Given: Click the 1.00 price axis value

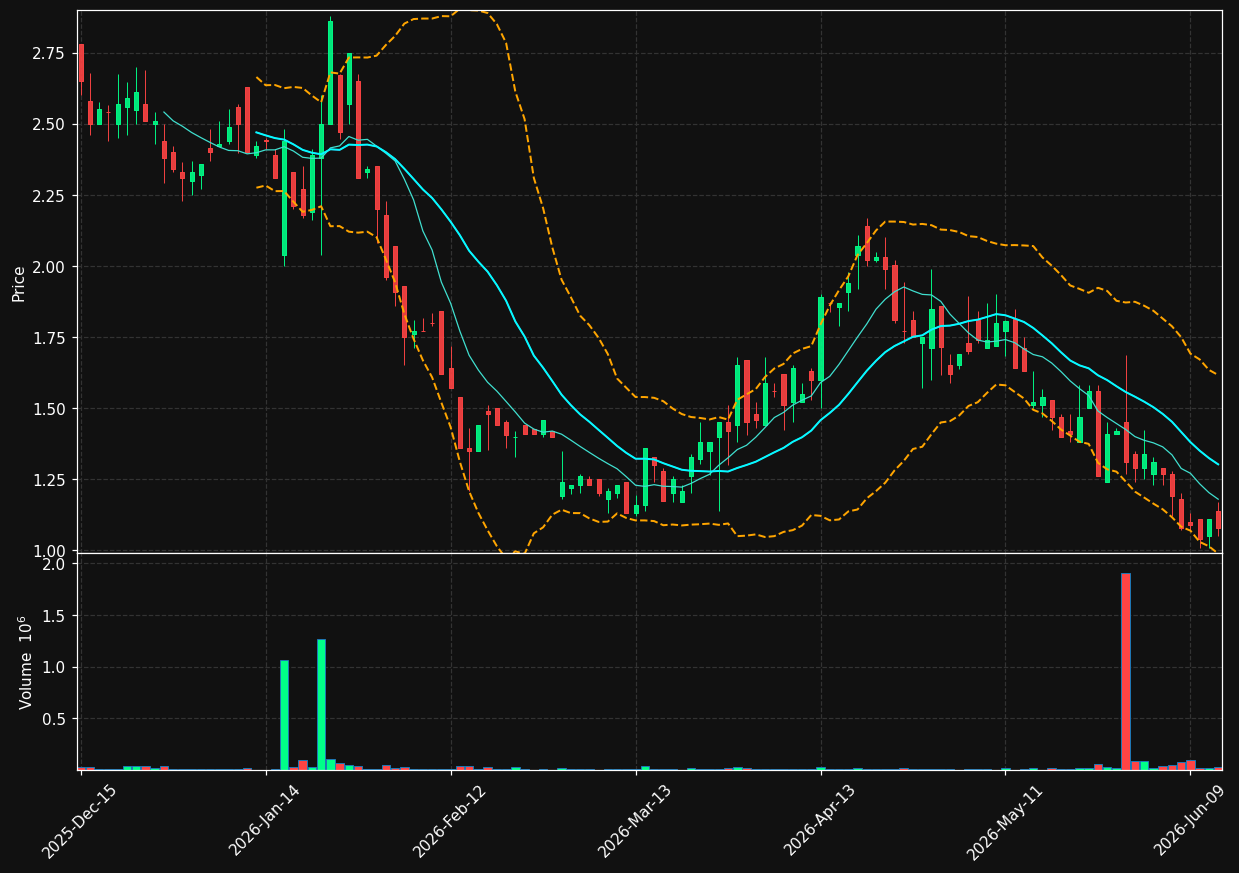Looking at the screenshot, I should [51, 551].
